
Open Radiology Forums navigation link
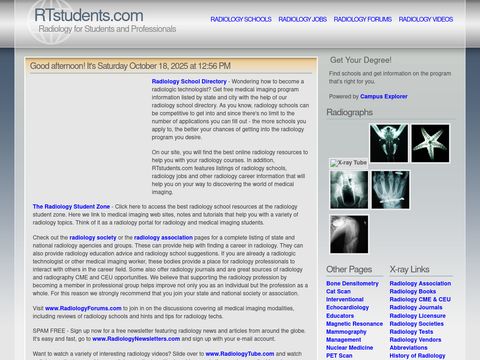(363, 19)
